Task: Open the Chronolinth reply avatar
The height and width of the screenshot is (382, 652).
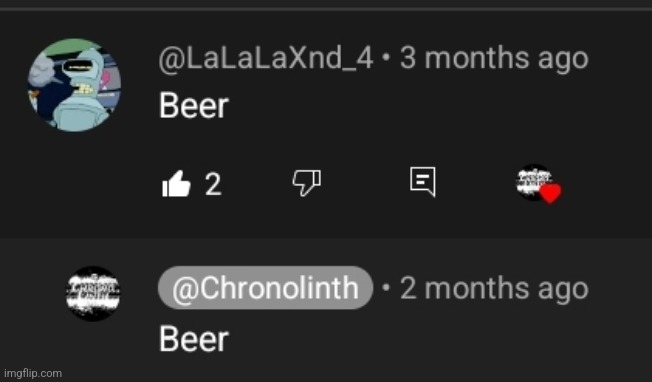Action: (93, 293)
